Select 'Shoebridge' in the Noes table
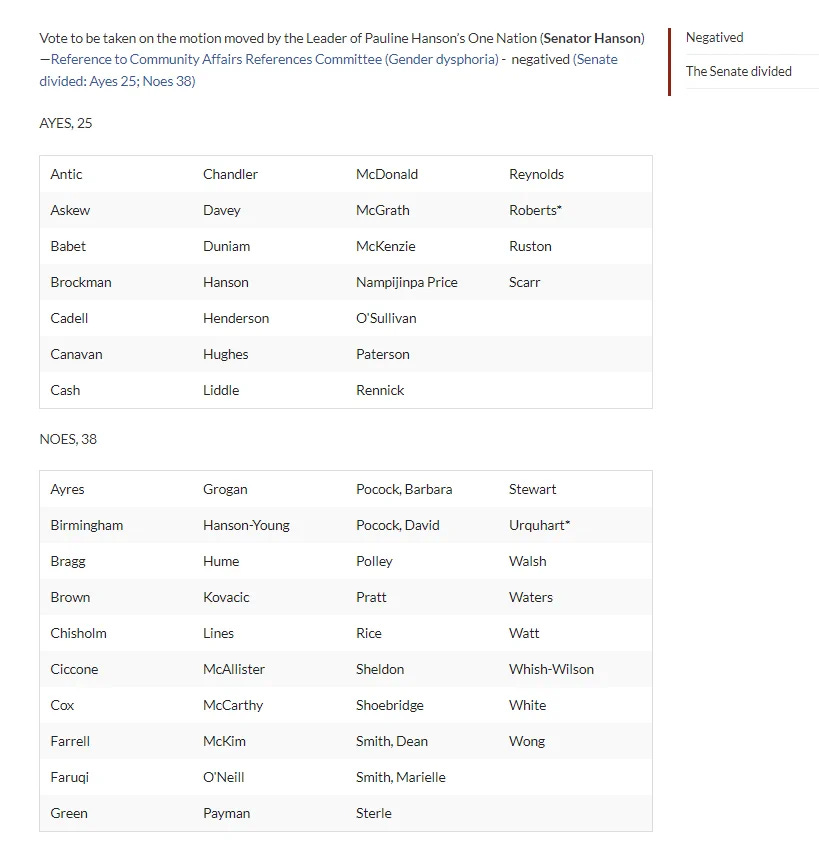This screenshot has height=847, width=819. pyautogui.click(x=390, y=705)
